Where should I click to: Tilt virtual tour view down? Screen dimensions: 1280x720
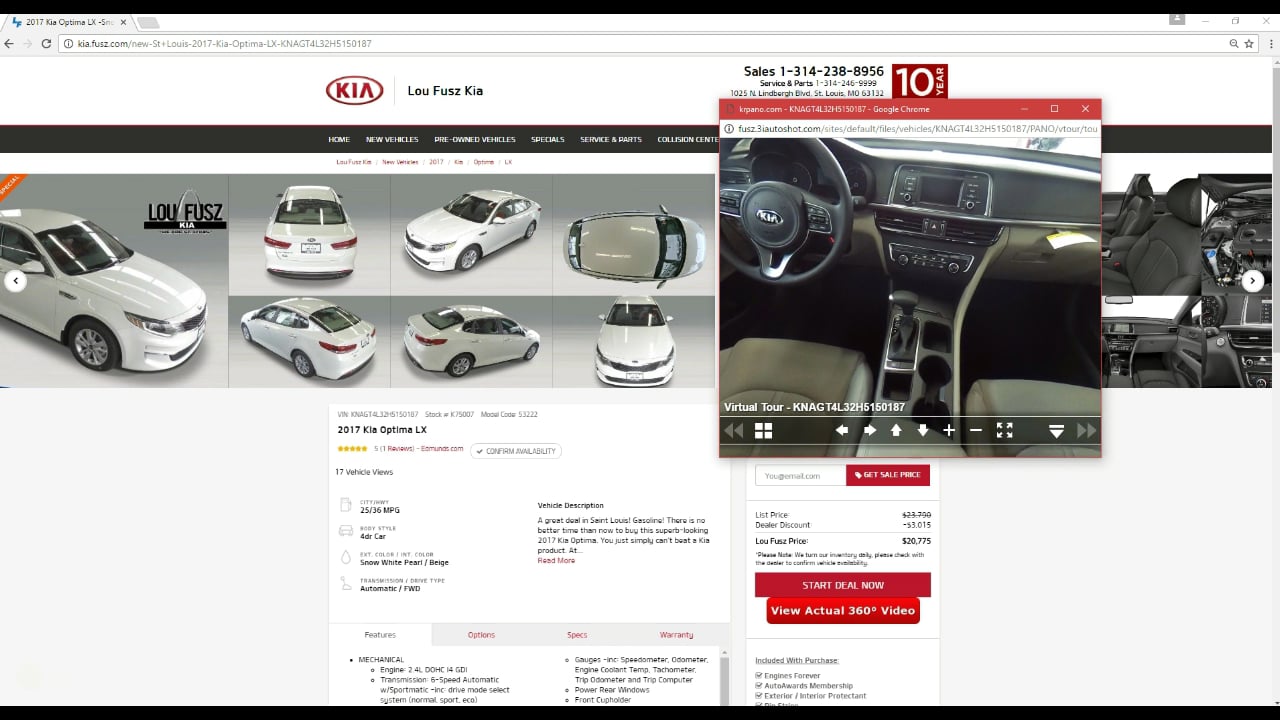(922, 430)
